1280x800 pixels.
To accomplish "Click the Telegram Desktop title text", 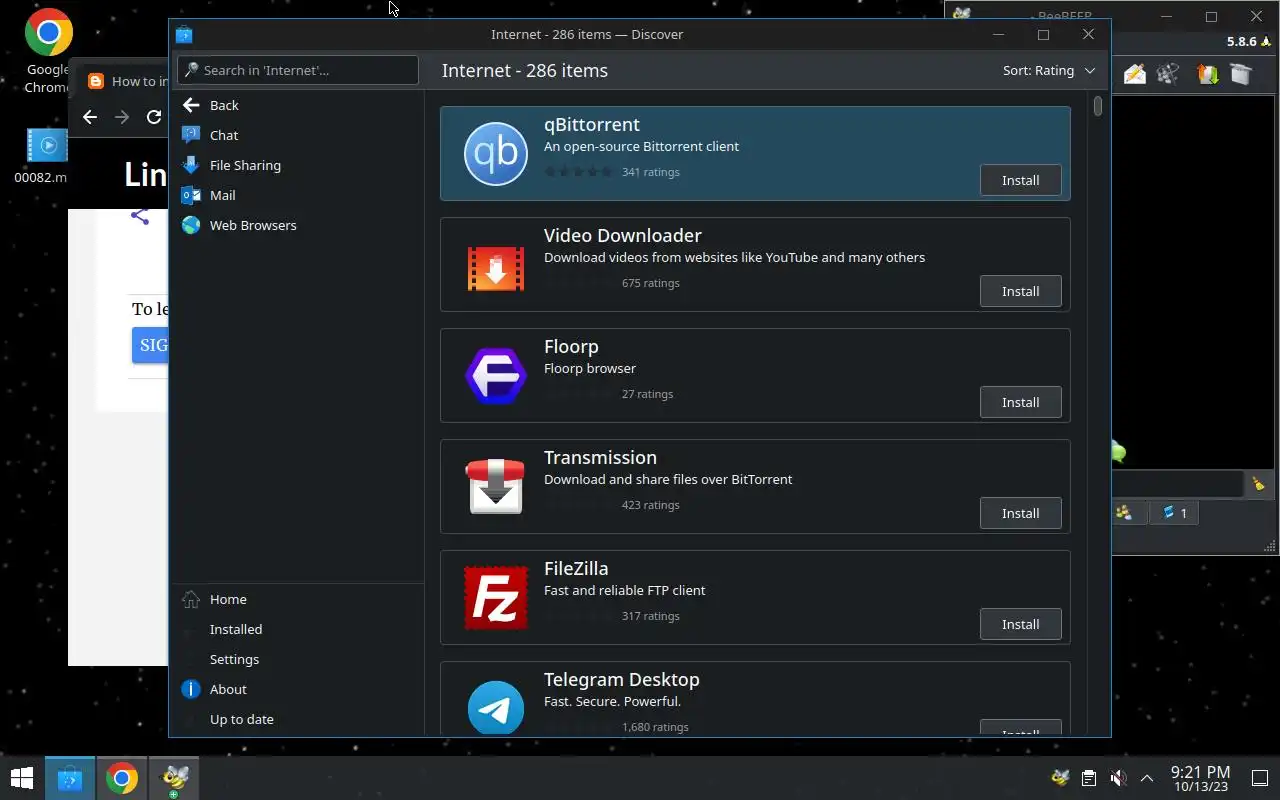I will (621, 679).
